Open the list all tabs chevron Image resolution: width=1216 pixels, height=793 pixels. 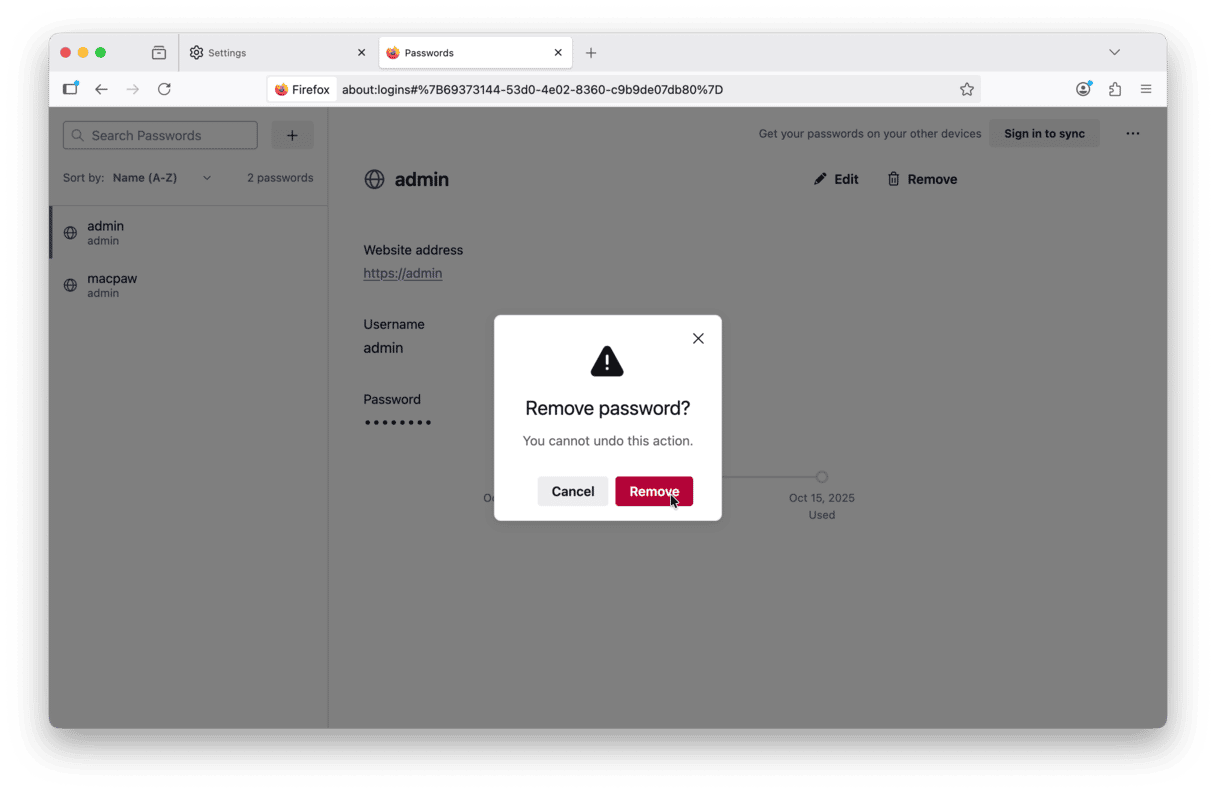click(1114, 52)
